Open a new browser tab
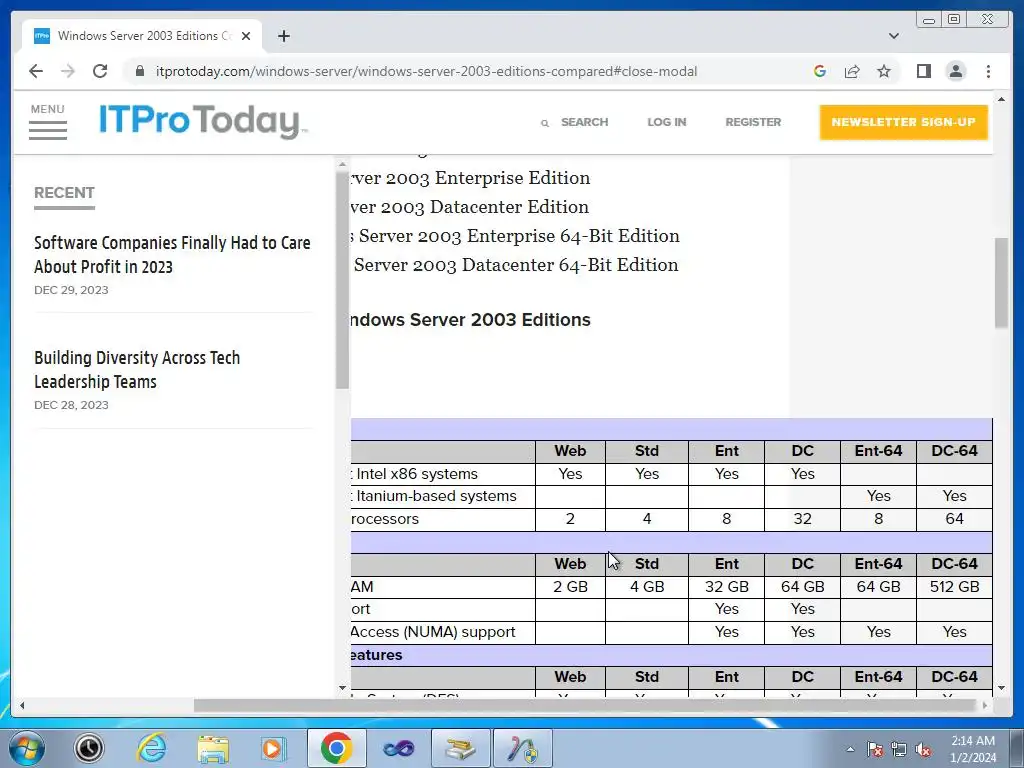 point(283,36)
